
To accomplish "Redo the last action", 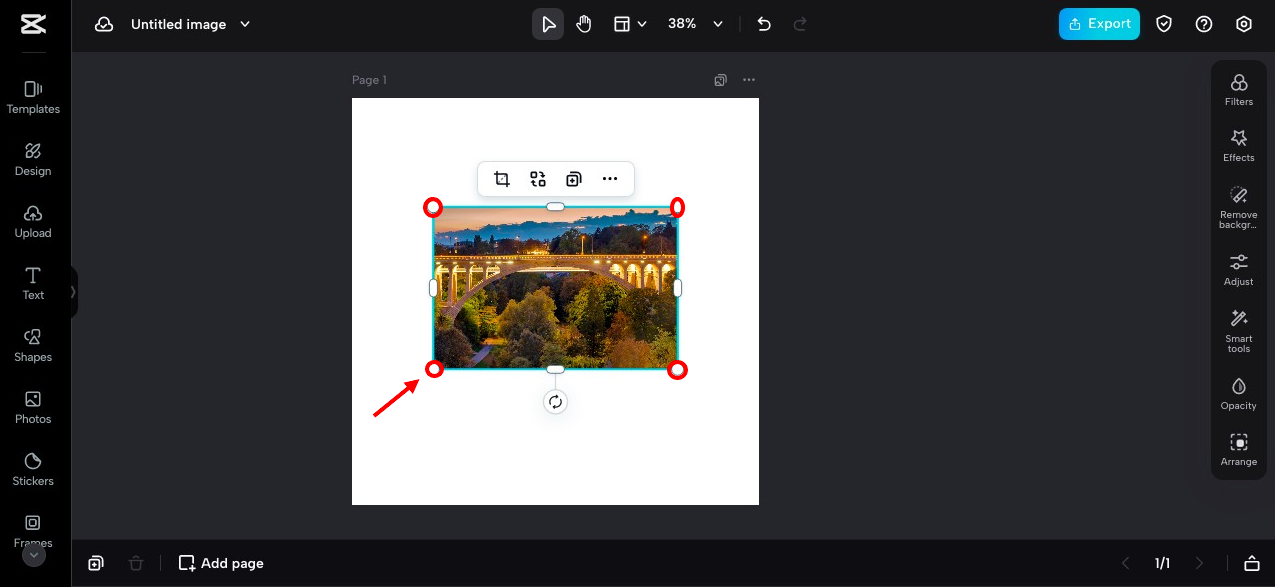I will [799, 24].
